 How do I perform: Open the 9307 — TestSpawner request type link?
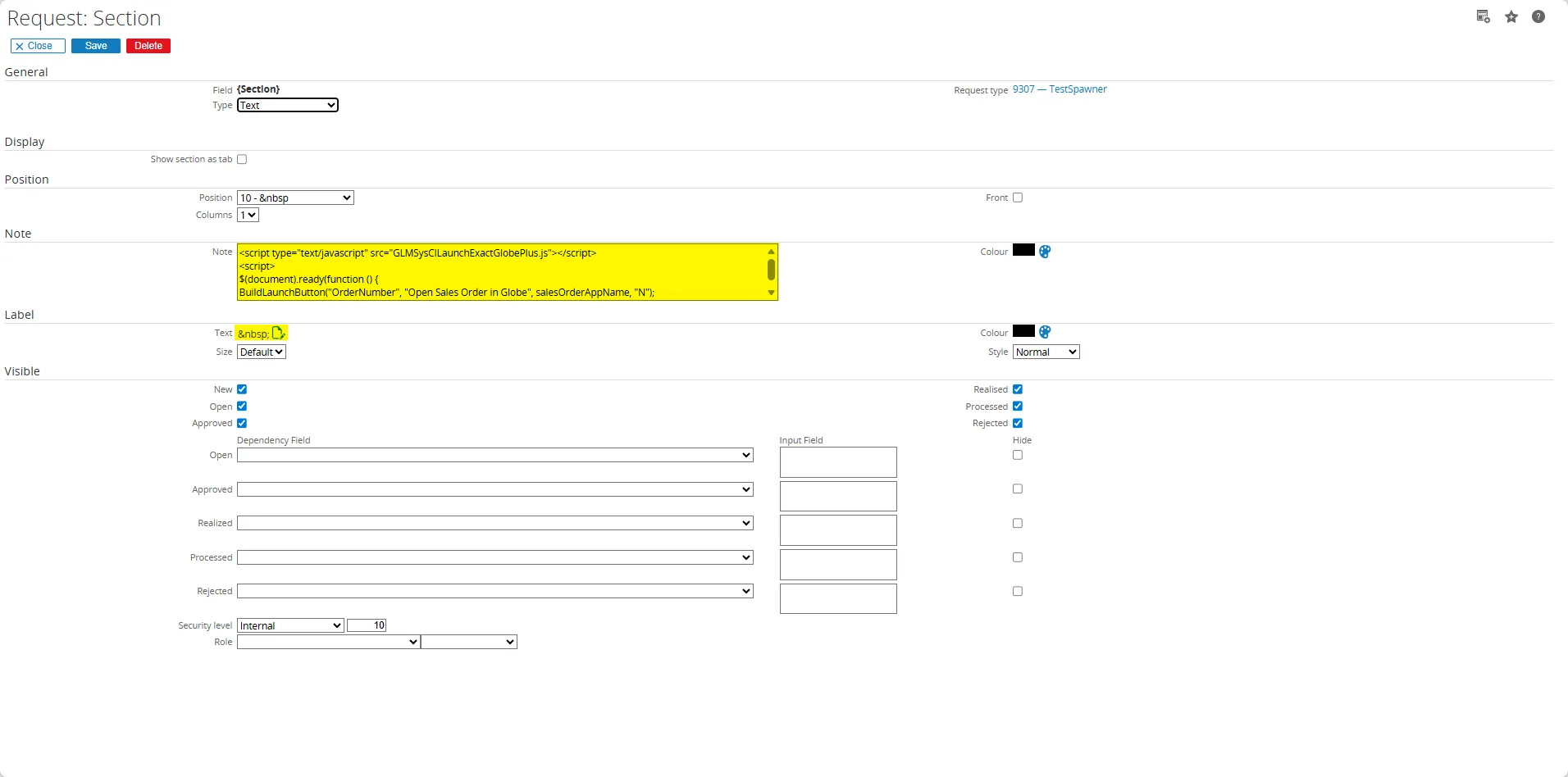pos(1059,89)
